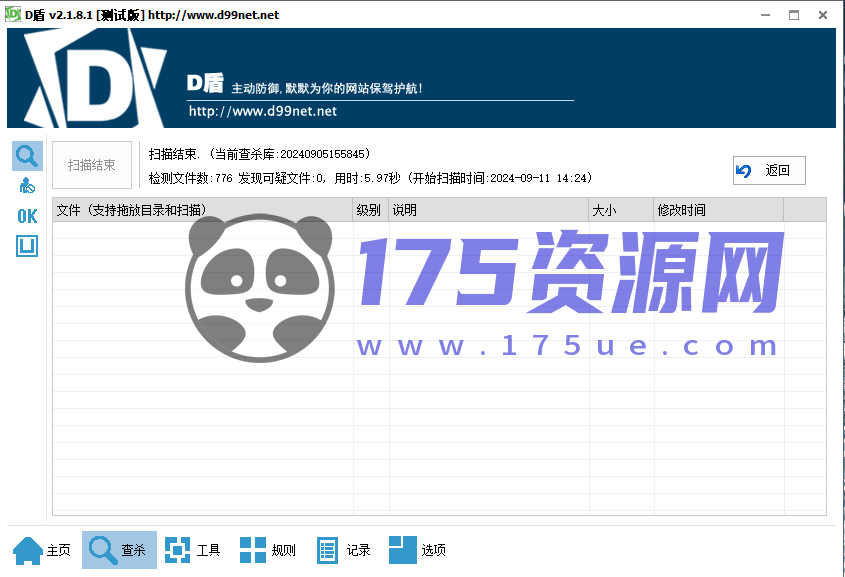The height and width of the screenshot is (577, 845).
Task: Maximize the D盾 window
Action: 794,15
